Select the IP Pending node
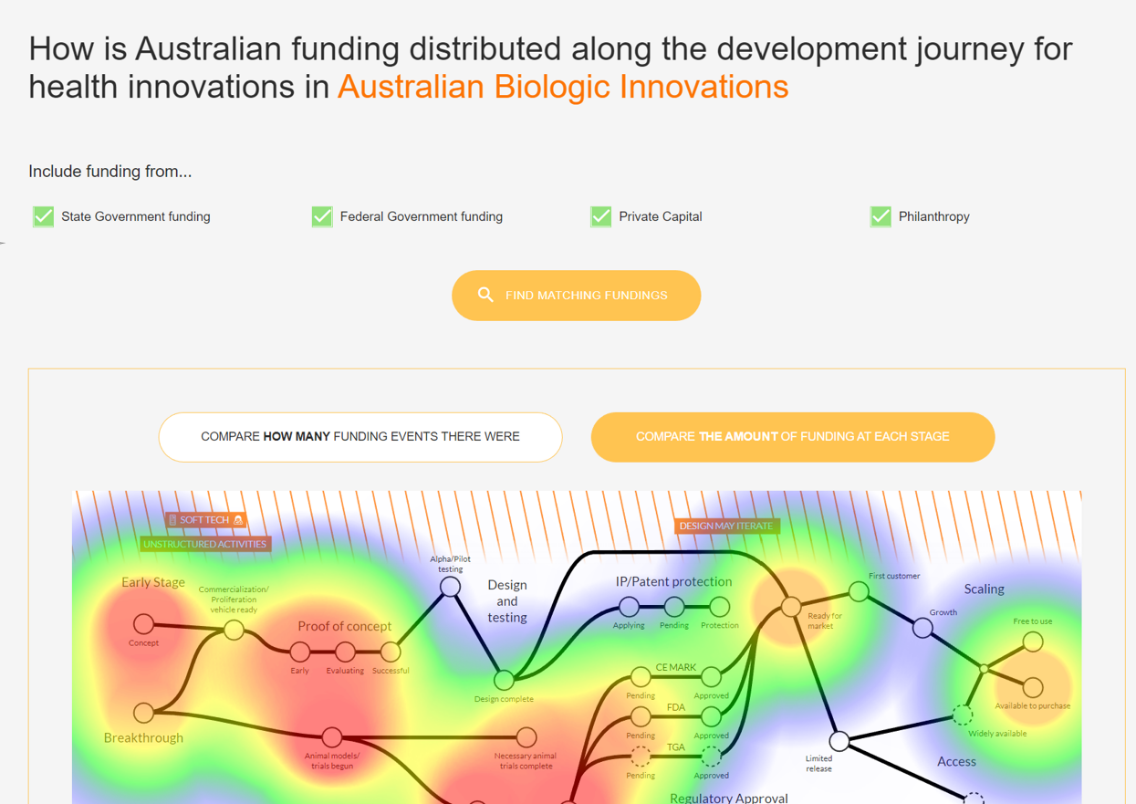Viewport: 1136px width, 804px height. 674,606
